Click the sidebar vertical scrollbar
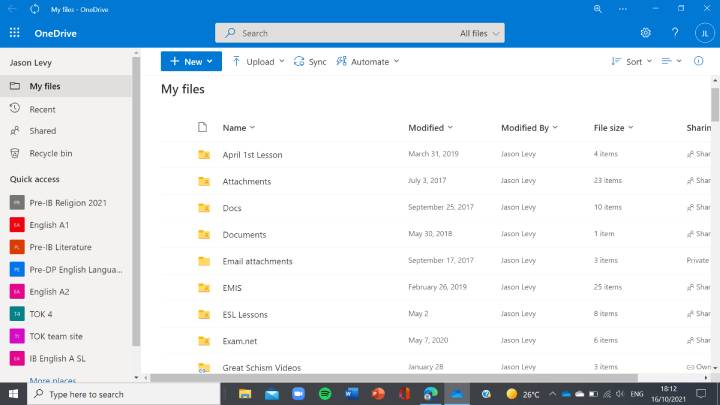Image resolution: width=720 pixels, height=405 pixels. [136, 202]
